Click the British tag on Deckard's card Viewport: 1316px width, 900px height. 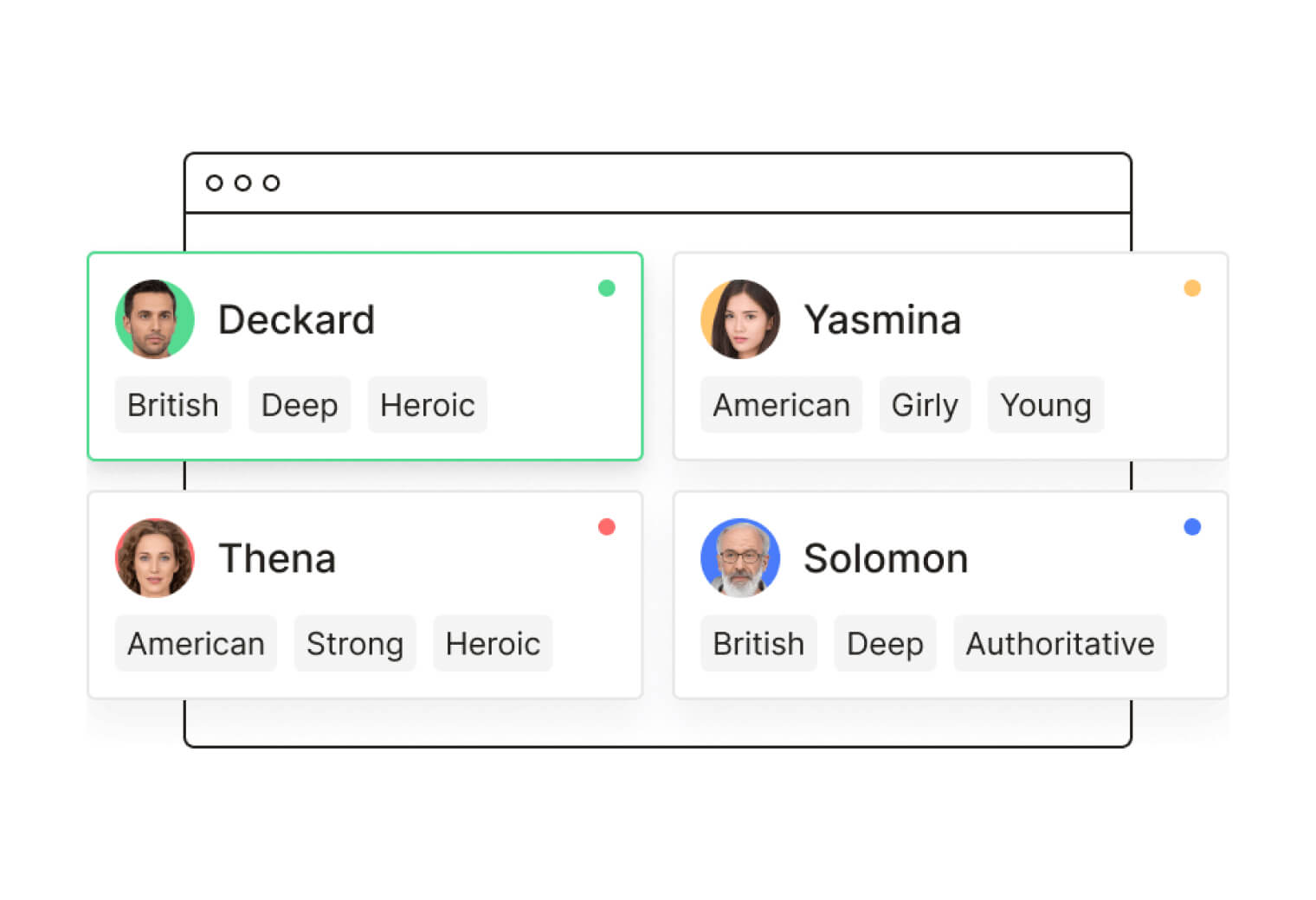pos(173,405)
